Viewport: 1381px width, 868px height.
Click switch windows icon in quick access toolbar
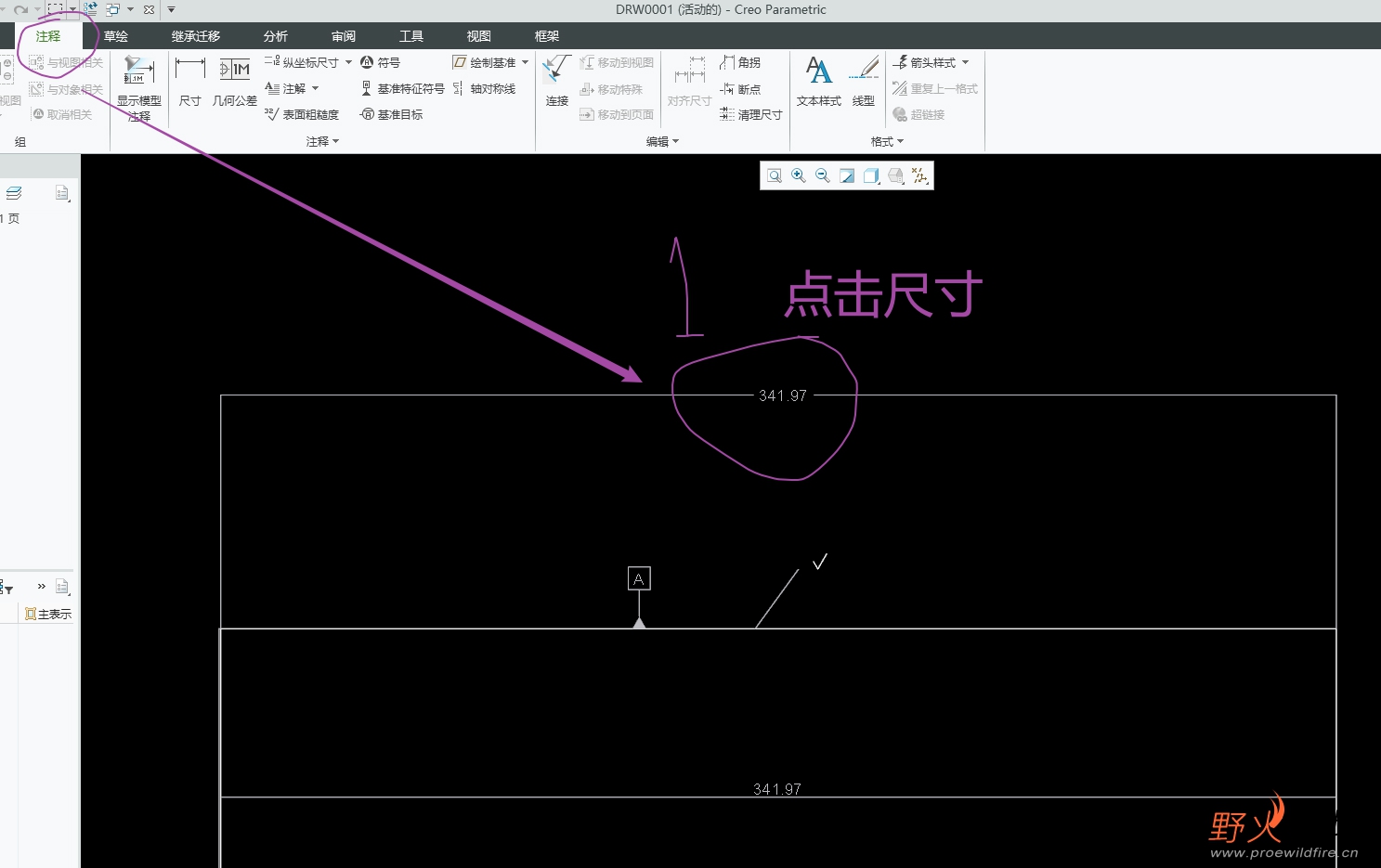113,9
